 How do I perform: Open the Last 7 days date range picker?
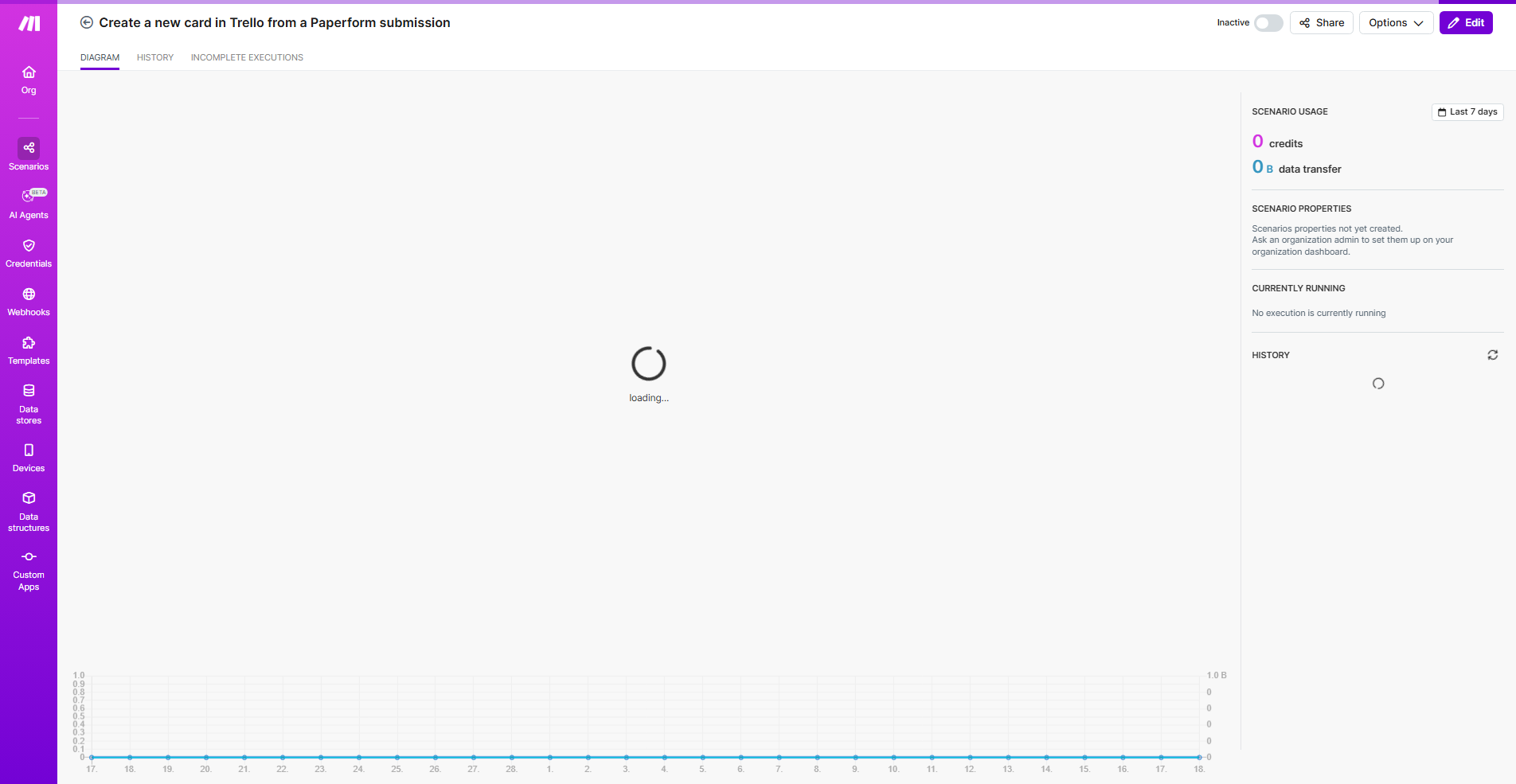[1467, 112]
